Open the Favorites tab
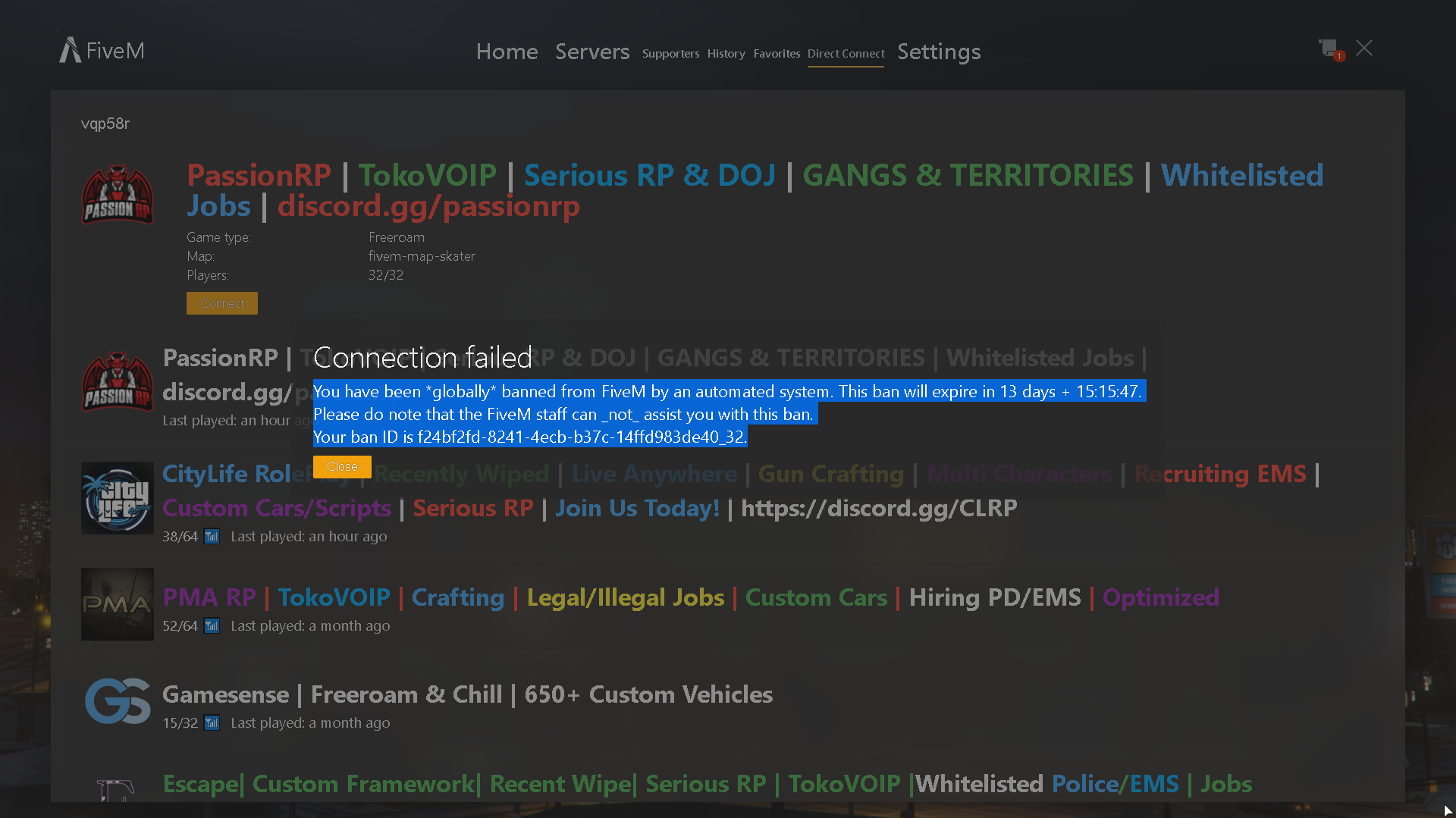This screenshot has height=818, width=1456. click(777, 54)
